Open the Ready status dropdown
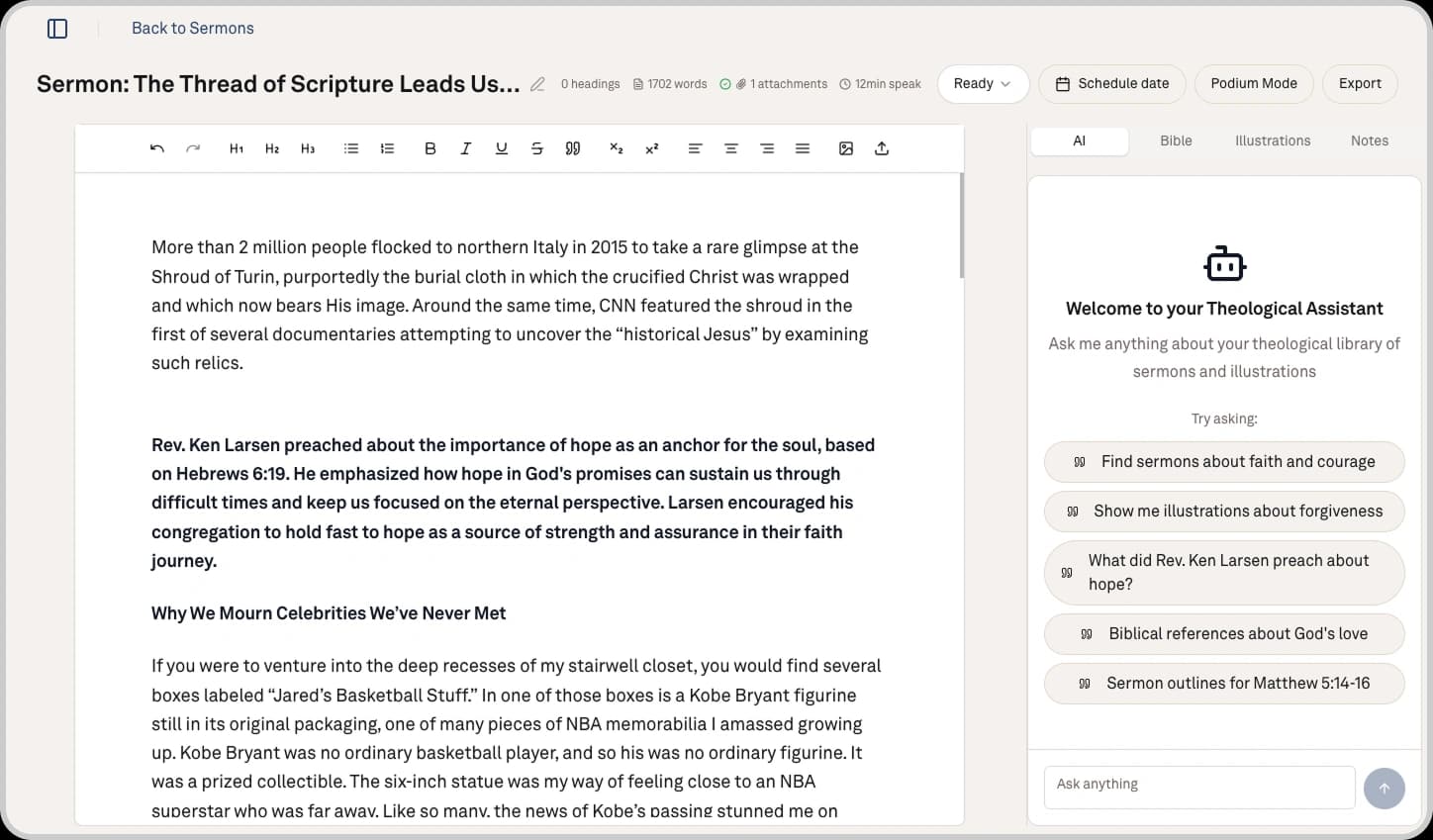This screenshot has height=840, width=1433. [982, 84]
